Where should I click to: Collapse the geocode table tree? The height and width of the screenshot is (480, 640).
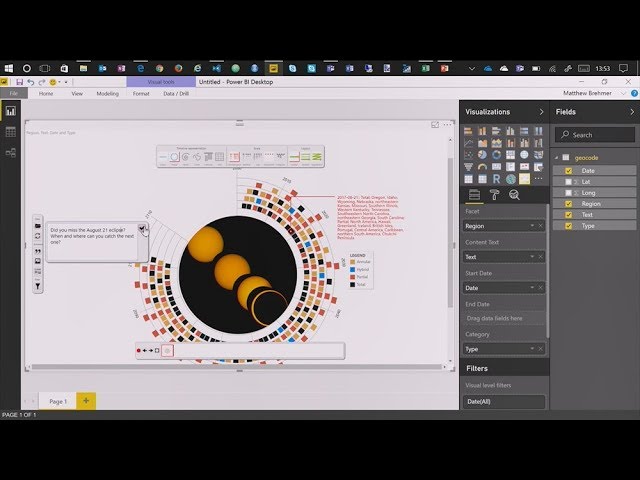[x=556, y=158]
